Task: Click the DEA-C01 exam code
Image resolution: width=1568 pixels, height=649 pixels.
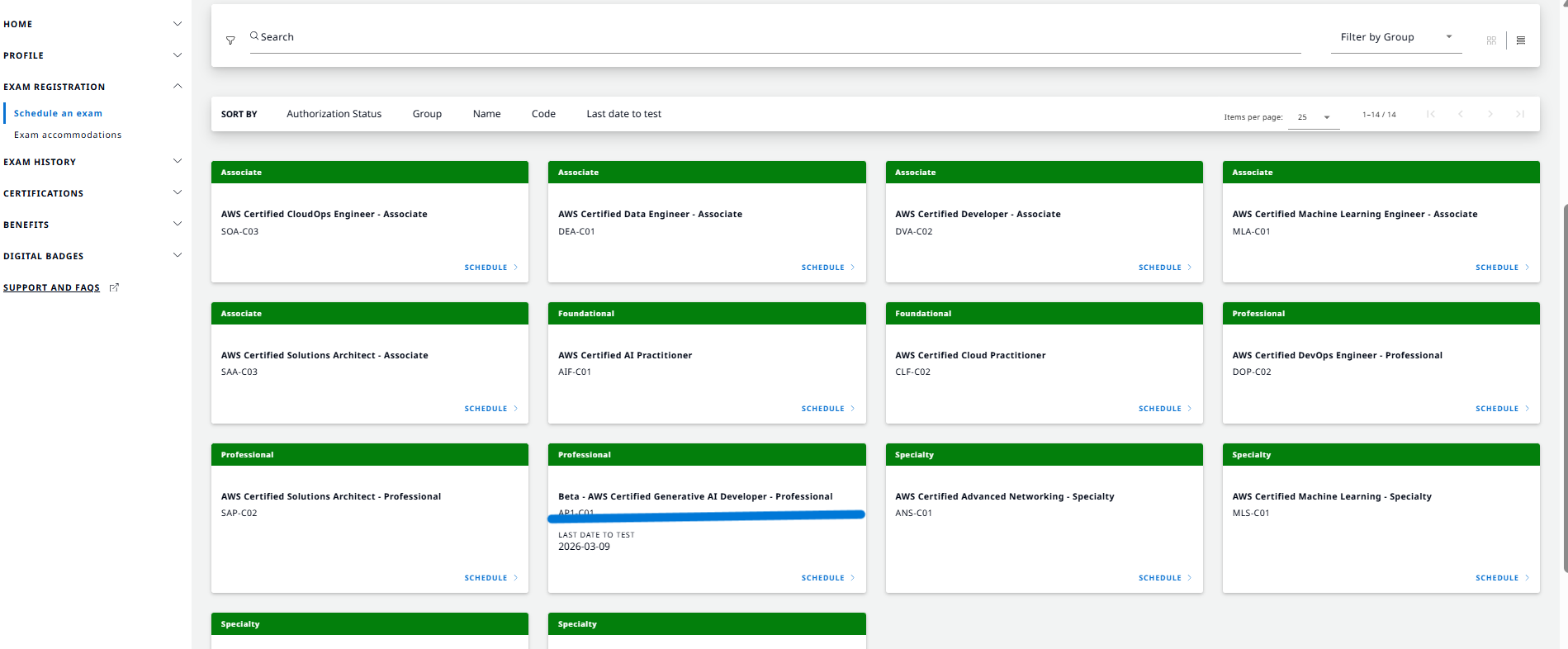Action: pos(576,231)
